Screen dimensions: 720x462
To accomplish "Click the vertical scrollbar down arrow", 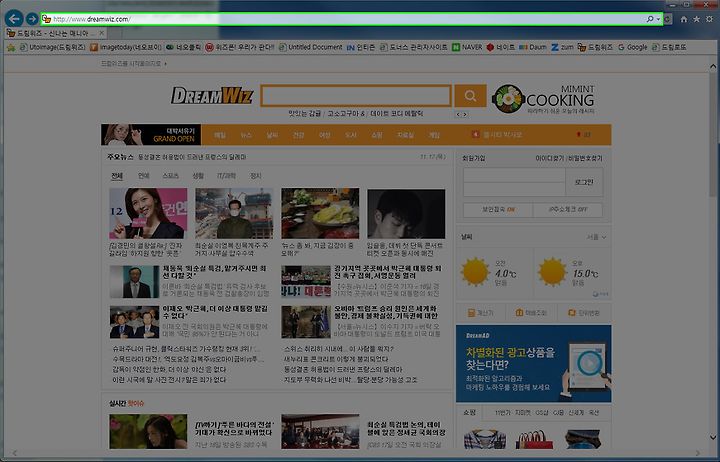I will pyautogui.click(x=713, y=438).
